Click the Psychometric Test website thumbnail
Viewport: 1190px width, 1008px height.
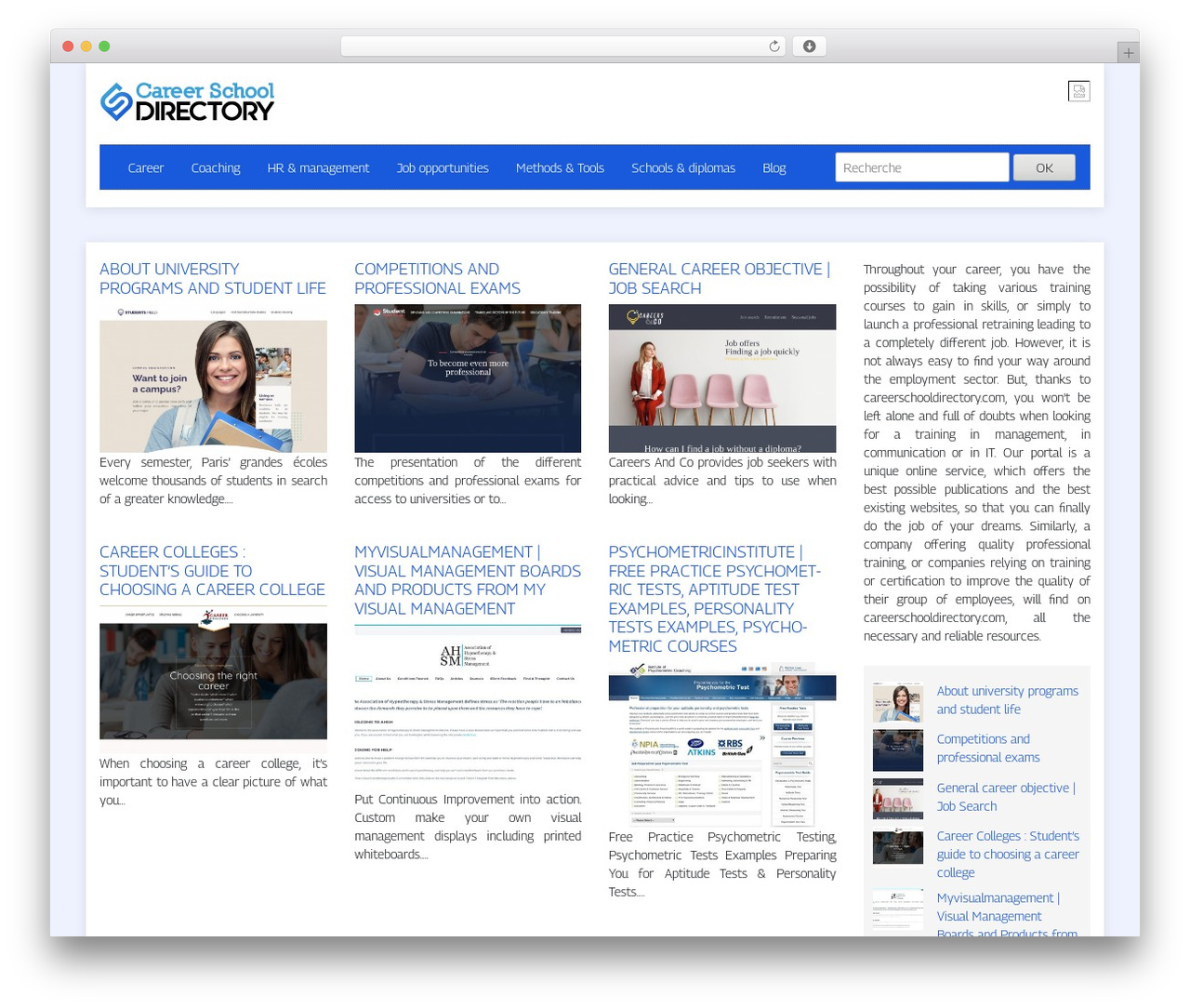(x=722, y=744)
